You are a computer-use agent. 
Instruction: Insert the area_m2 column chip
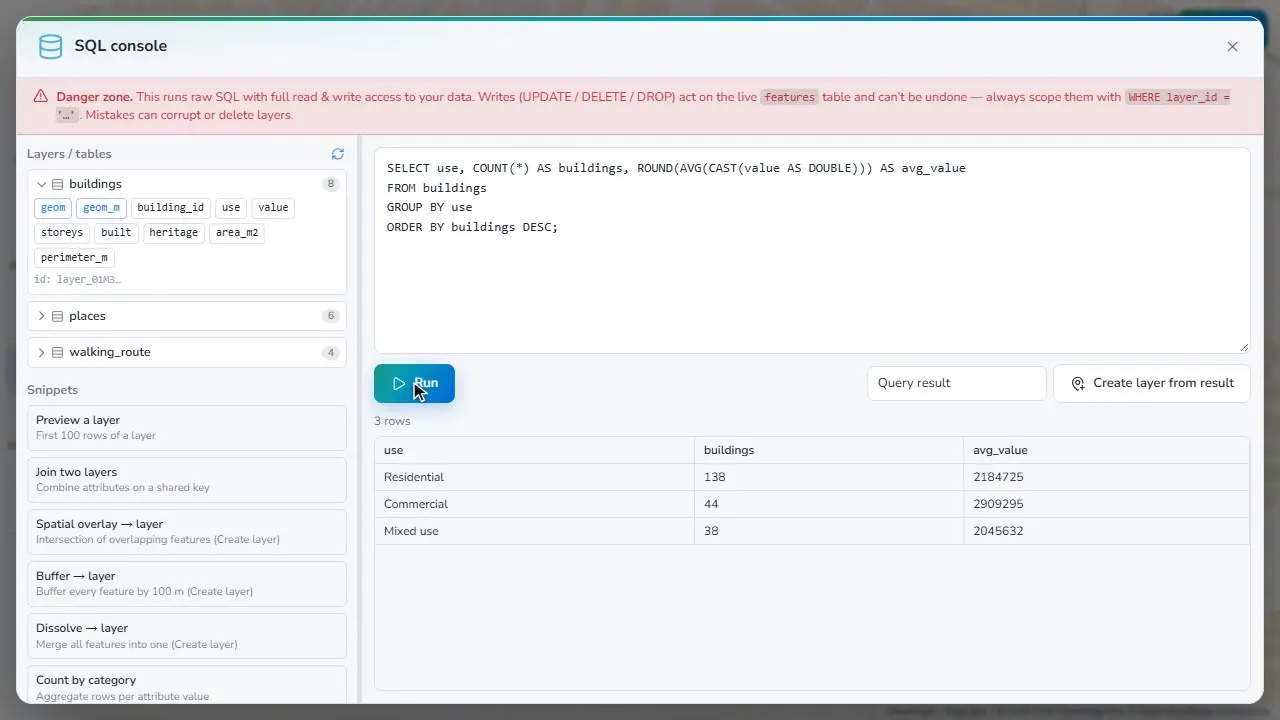click(x=237, y=232)
